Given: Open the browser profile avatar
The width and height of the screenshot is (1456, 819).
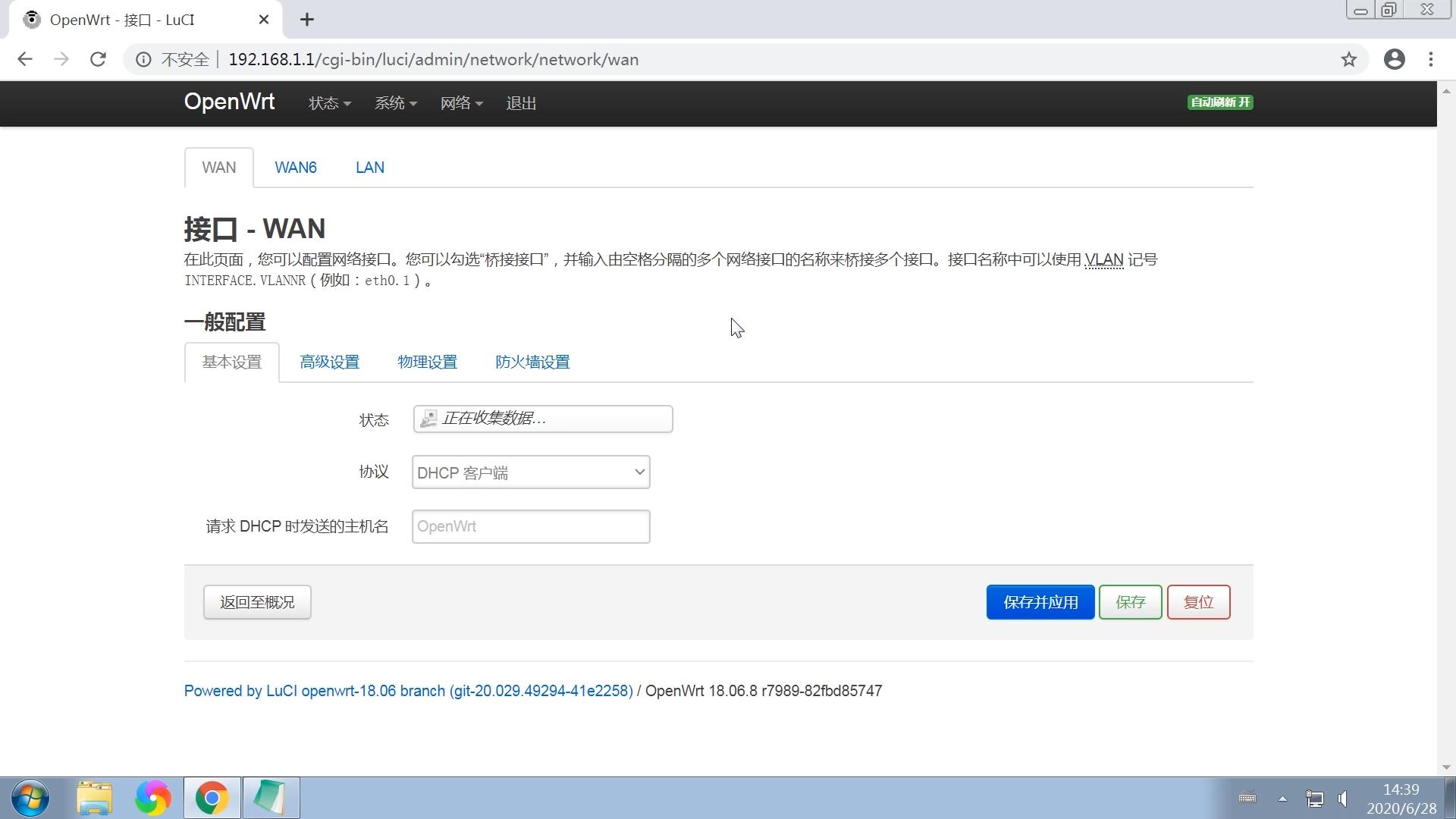Looking at the screenshot, I should [1395, 59].
